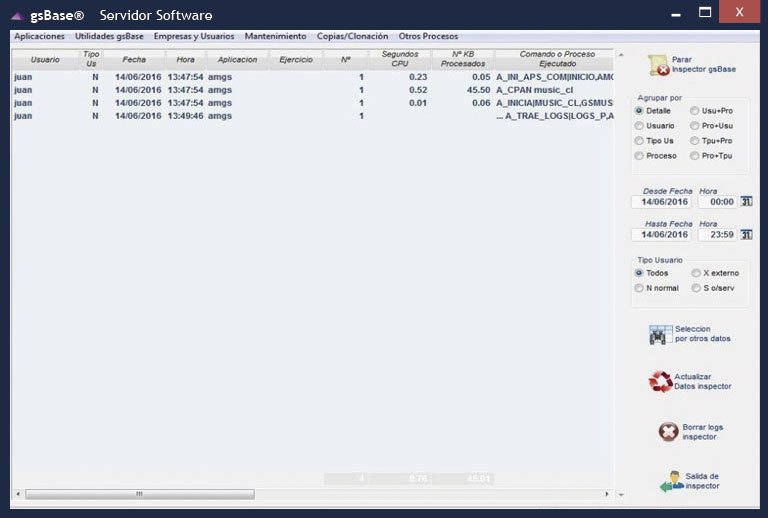Click the horizontal scrollbar thumb
Image resolution: width=768 pixels, height=518 pixels.
point(140,494)
